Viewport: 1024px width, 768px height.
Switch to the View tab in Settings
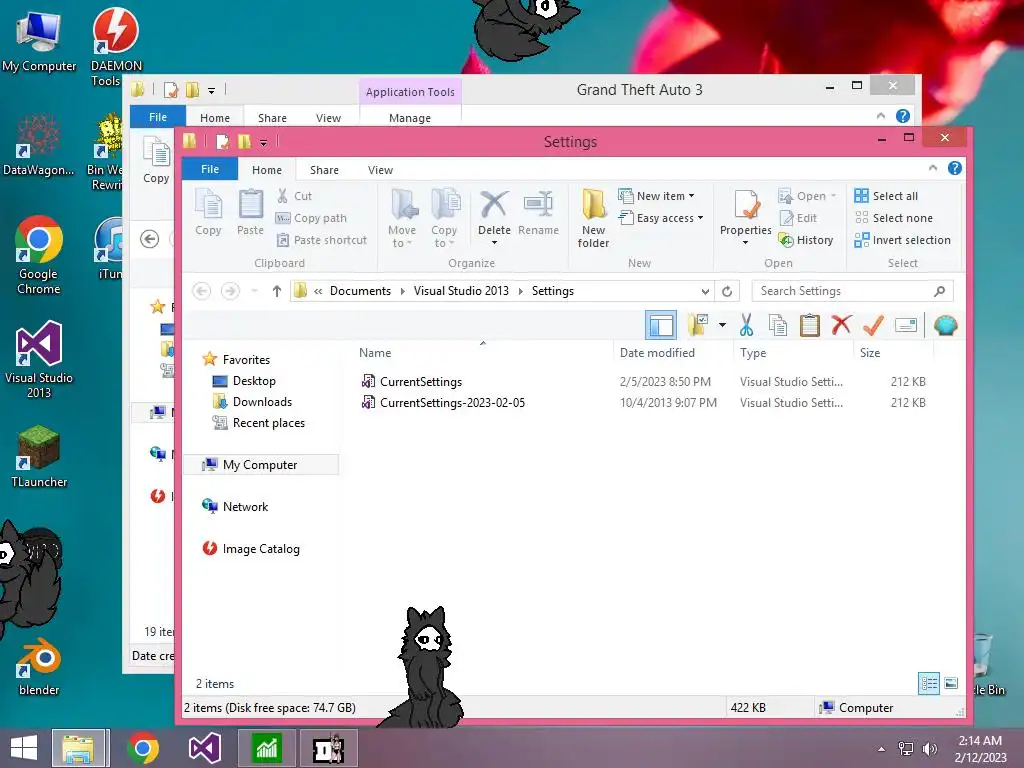[x=380, y=170]
